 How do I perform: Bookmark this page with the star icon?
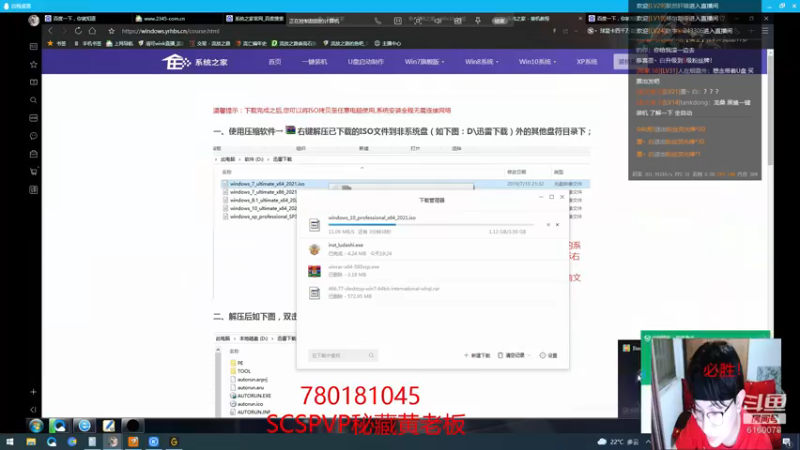(x=111, y=31)
